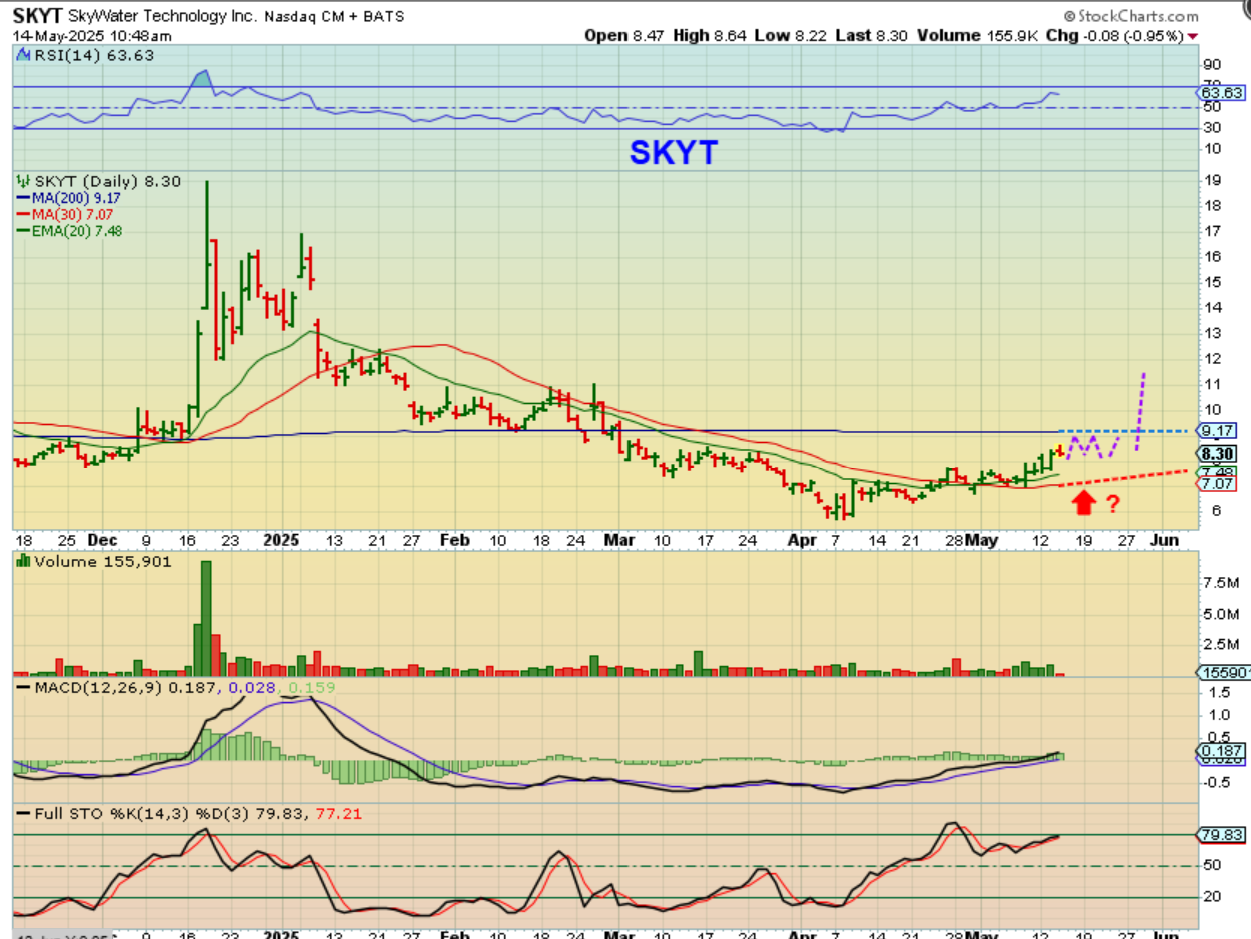This screenshot has width=1251, height=939.
Task: Click the stochastic line icon in legend
Action: 24,814
